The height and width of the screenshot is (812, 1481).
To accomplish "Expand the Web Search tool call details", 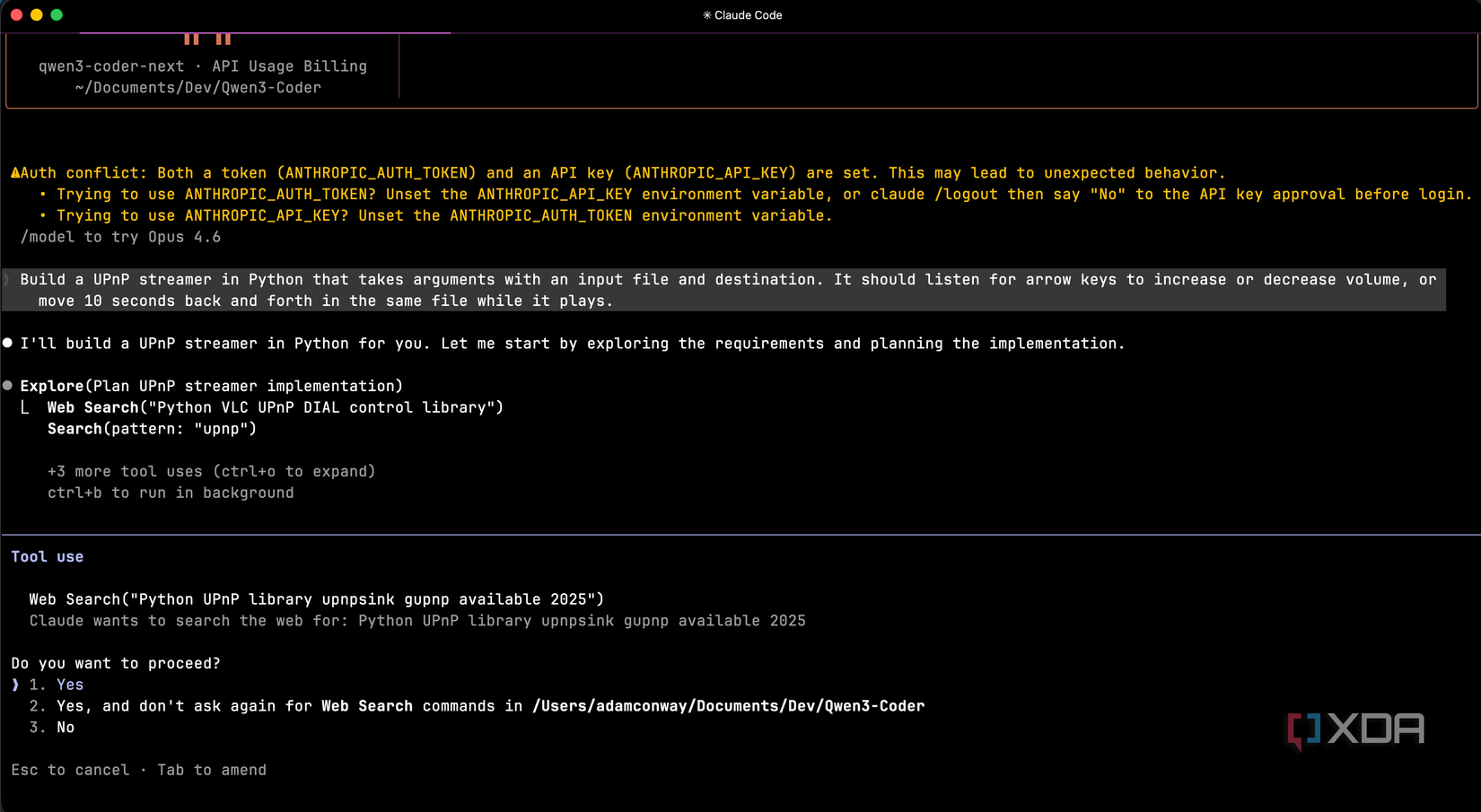I will pos(314,598).
